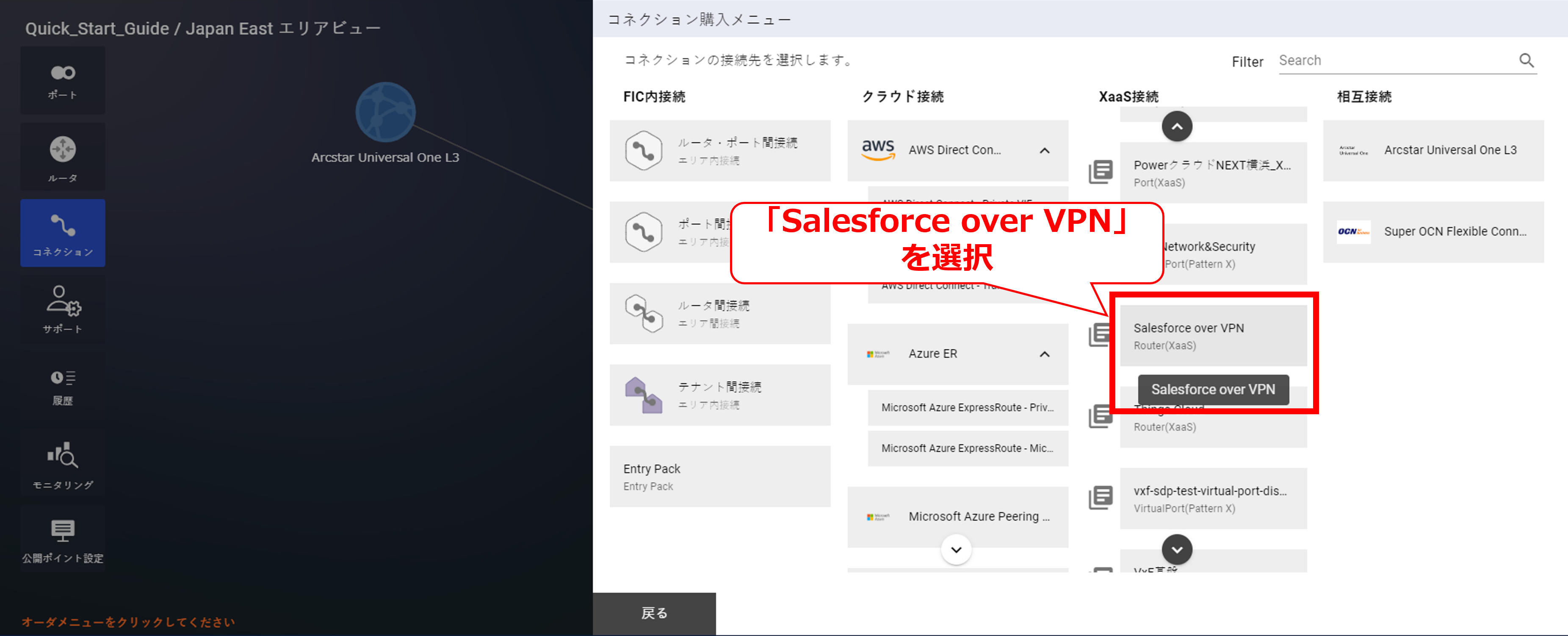The width and height of the screenshot is (1568, 636).
Task: Click the Azure ER Microsoft logo
Action: pyautogui.click(x=878, y=354)
